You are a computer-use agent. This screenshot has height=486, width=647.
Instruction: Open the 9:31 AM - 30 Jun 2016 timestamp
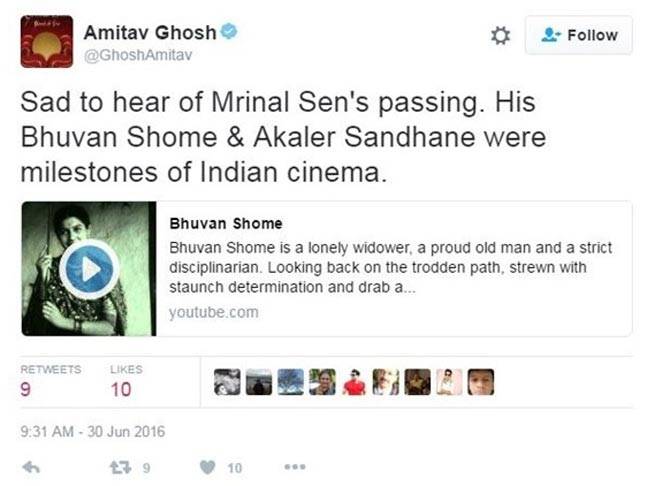pos(93,432)
